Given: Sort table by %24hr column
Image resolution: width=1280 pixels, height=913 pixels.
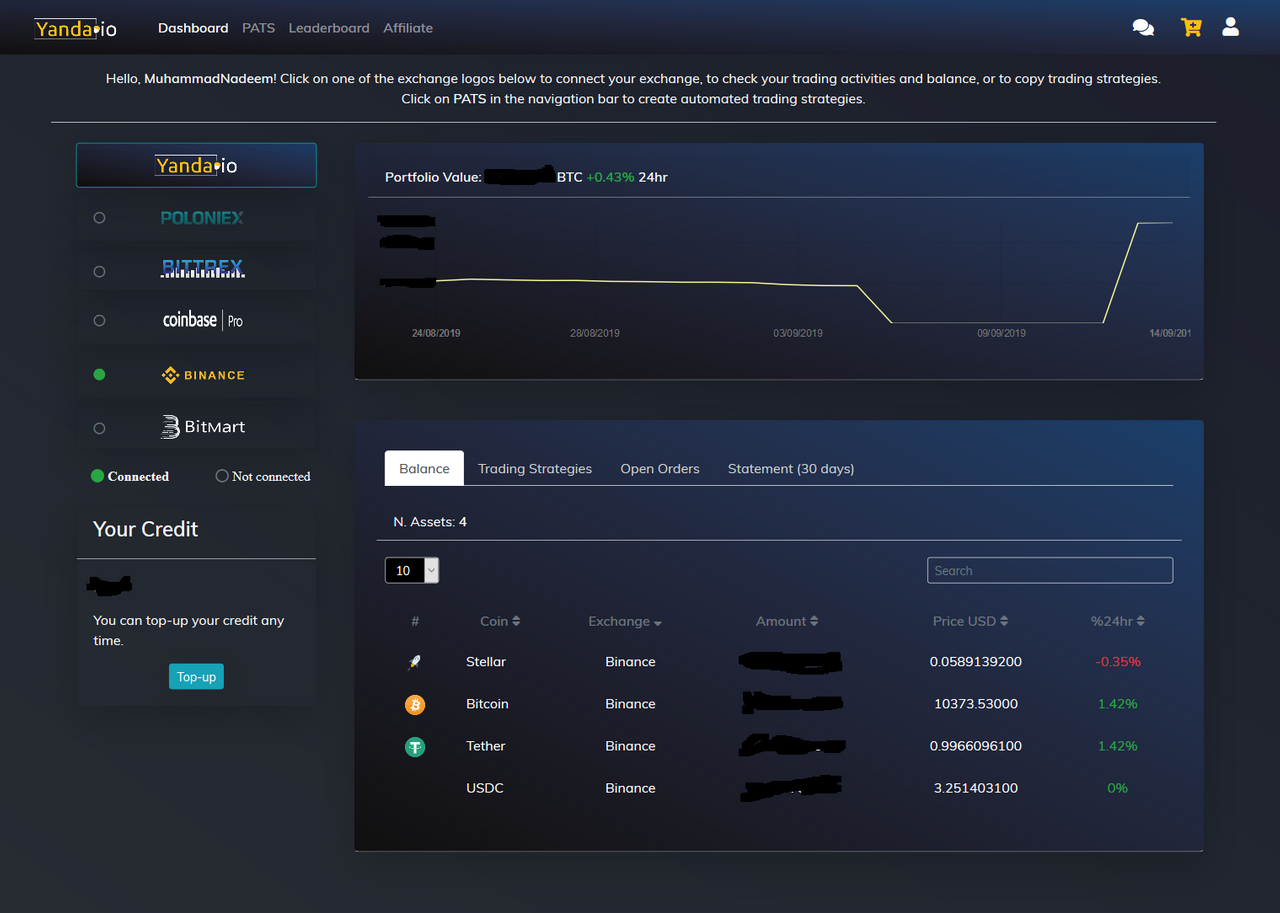Looking at the screenshot, I should point(1117,621).
